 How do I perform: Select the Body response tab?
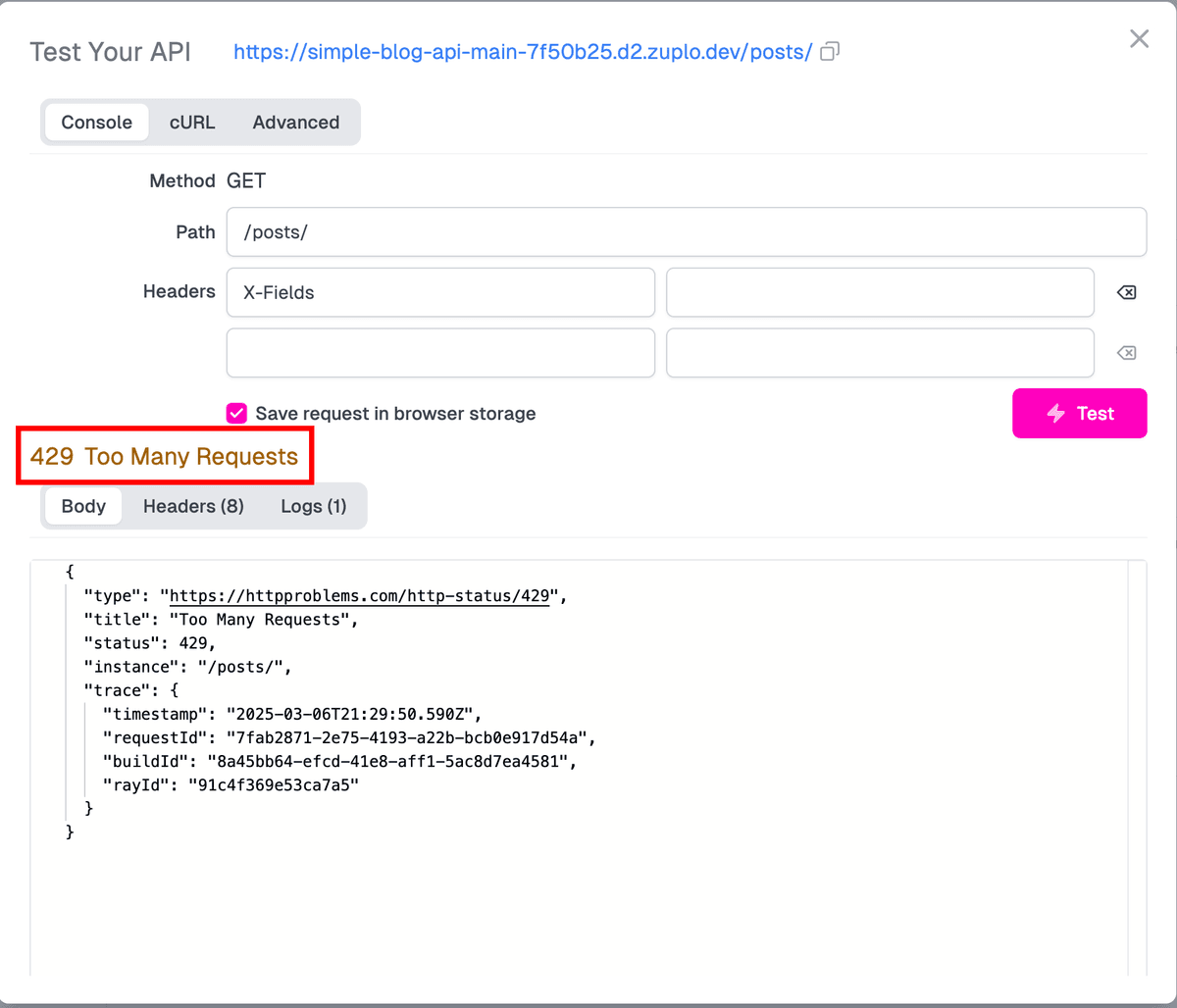point(83,506)
